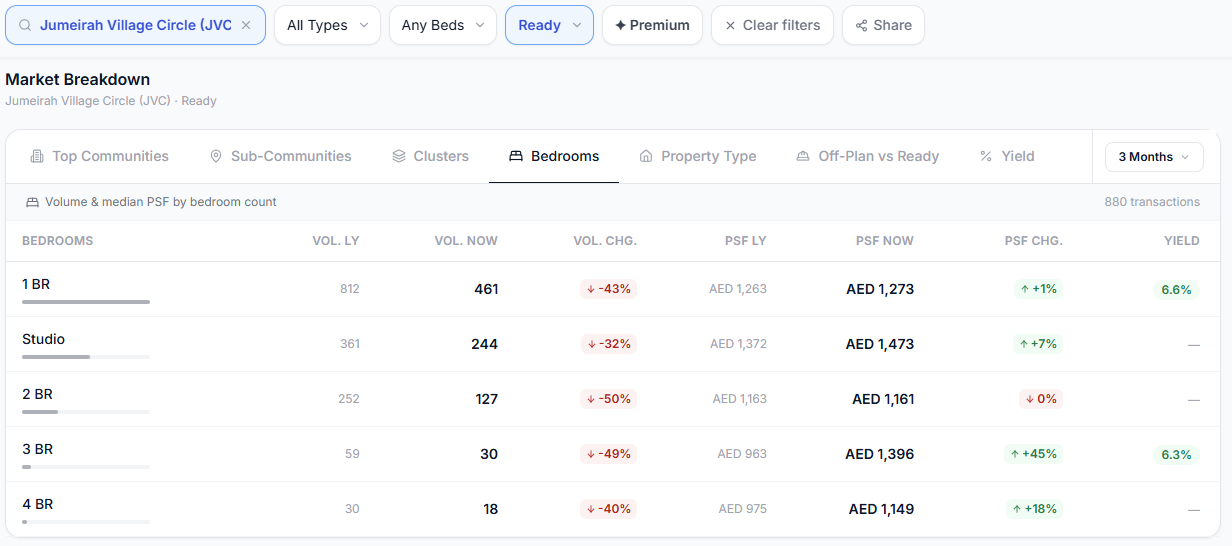Open the All Types dropdown
This screenshot has height=546, width=1232.
(x=327, y=25)
